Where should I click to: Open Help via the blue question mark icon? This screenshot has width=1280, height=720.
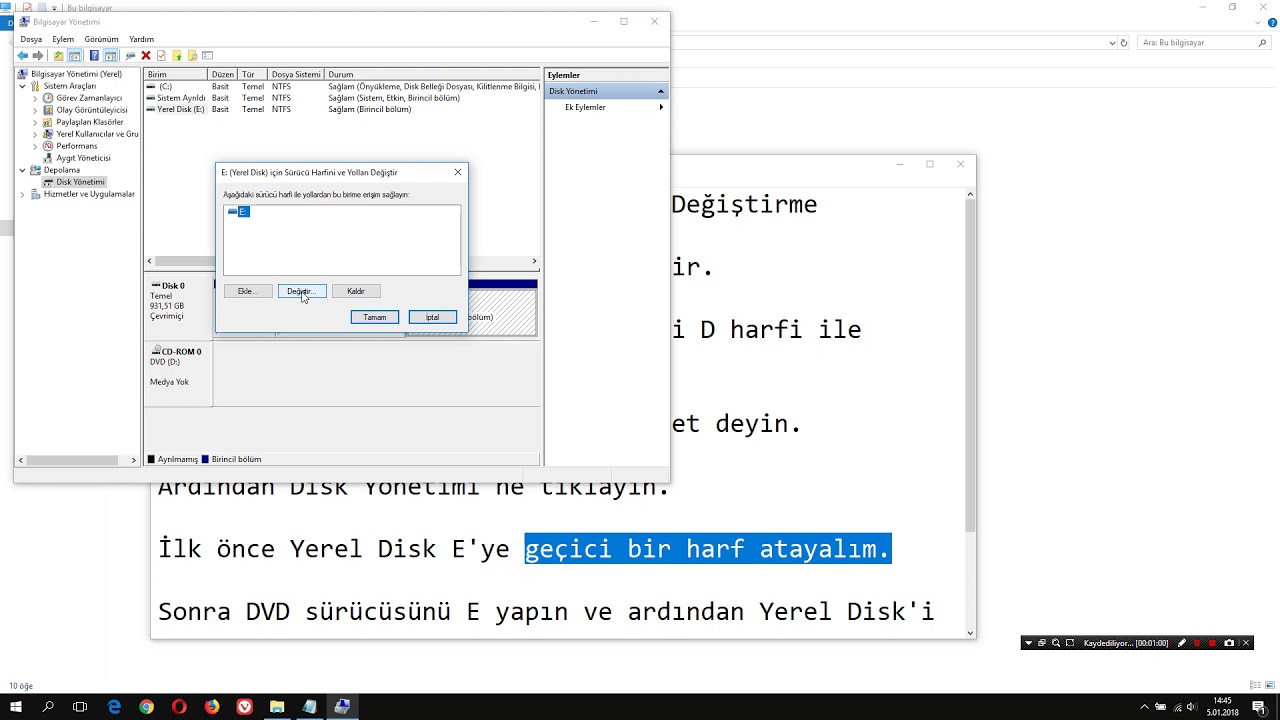click(94, 56)
